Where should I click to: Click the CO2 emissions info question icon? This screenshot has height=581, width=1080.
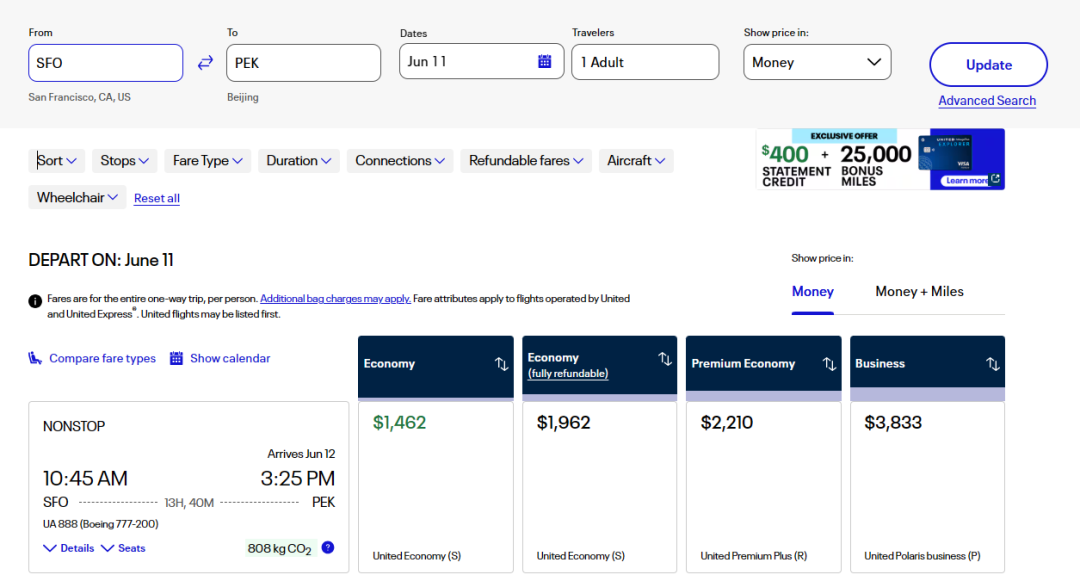click(327, 548)
